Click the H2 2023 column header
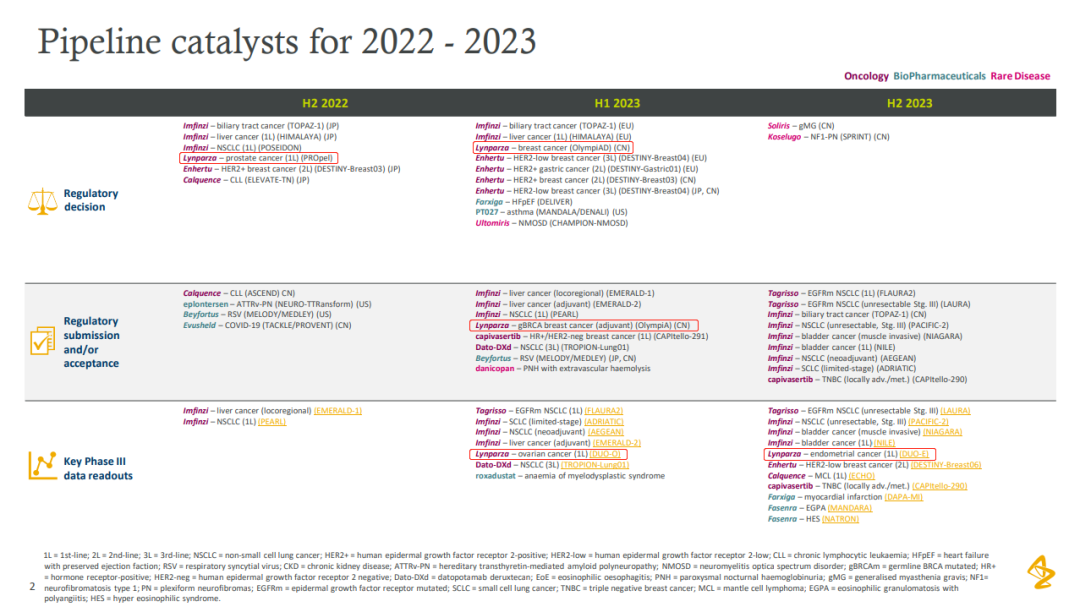Image resolution: width=1080 pixels, height=607 pixels. tap(909, 103)
